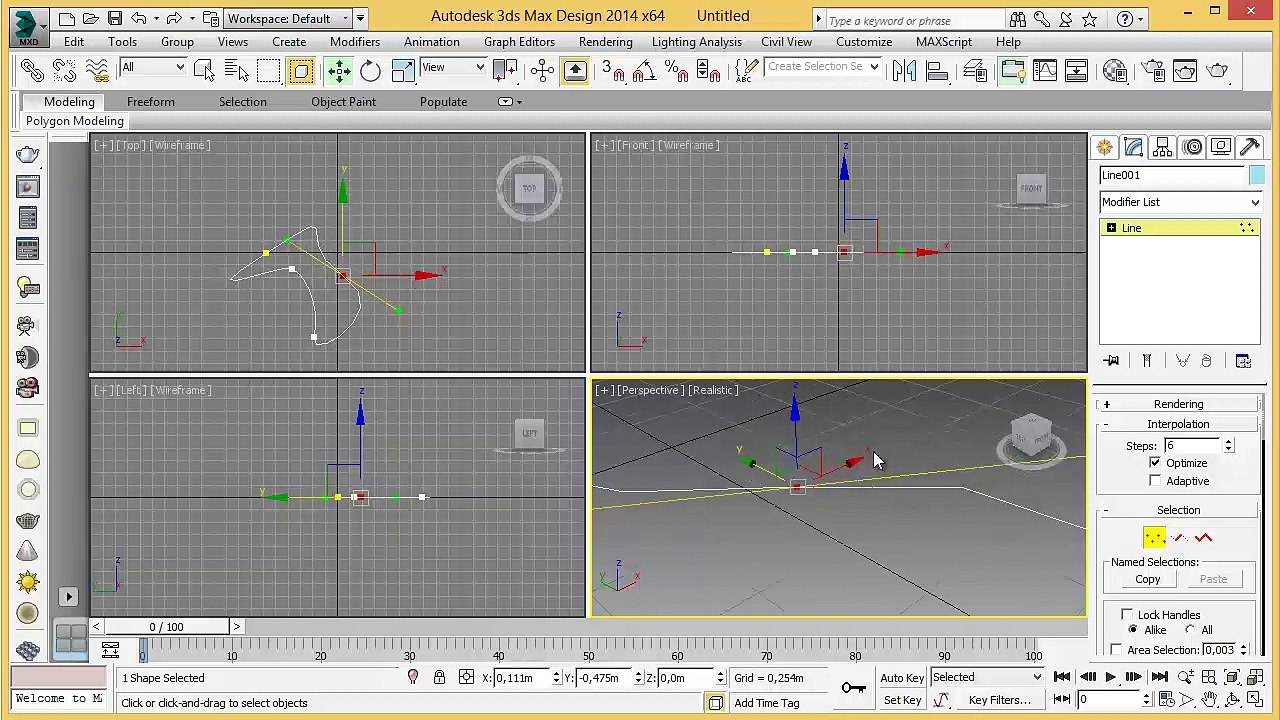Activate Select and Scale tool

pos(403,69)
